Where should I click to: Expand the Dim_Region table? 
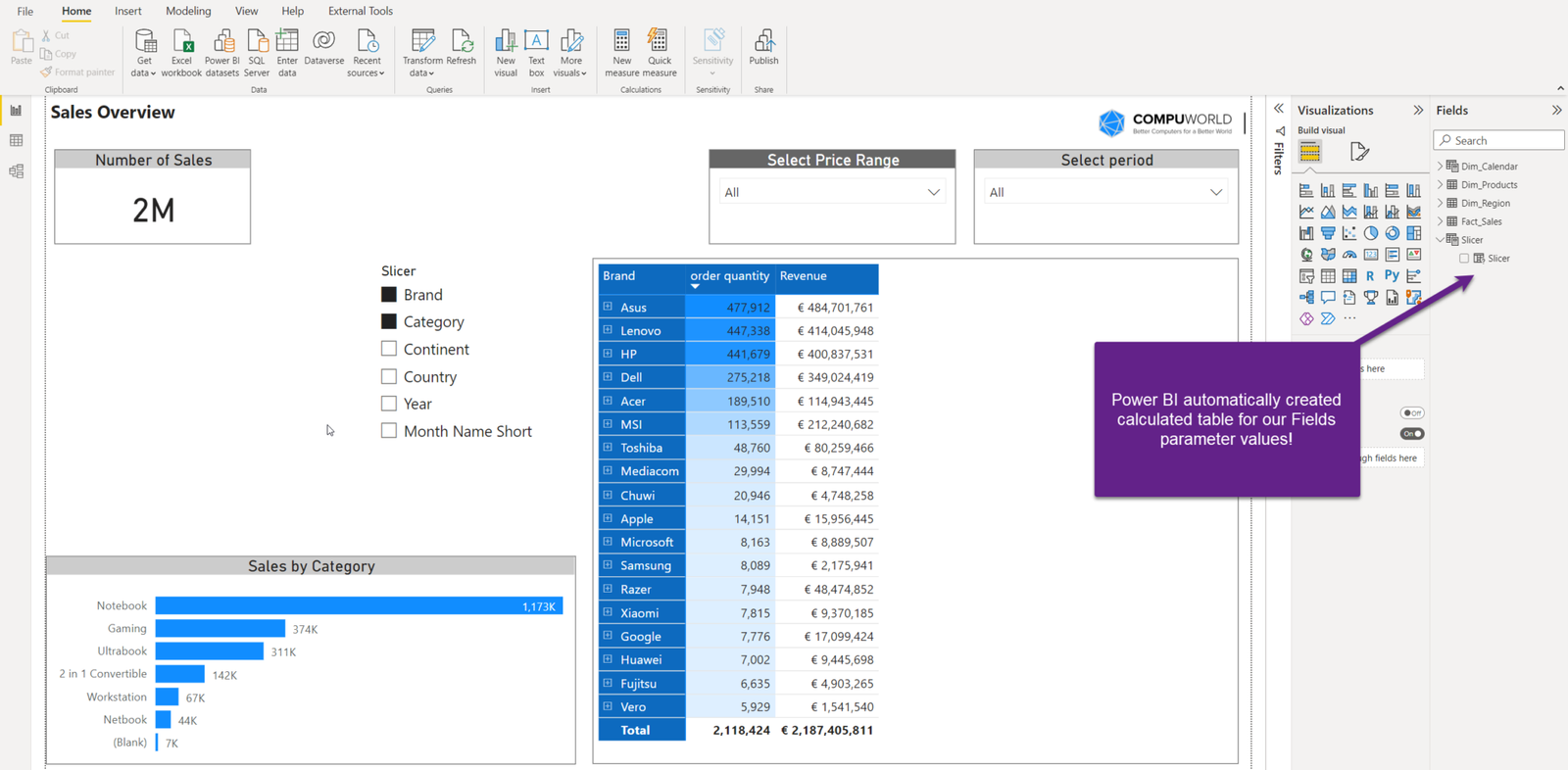coord(1440,204)
